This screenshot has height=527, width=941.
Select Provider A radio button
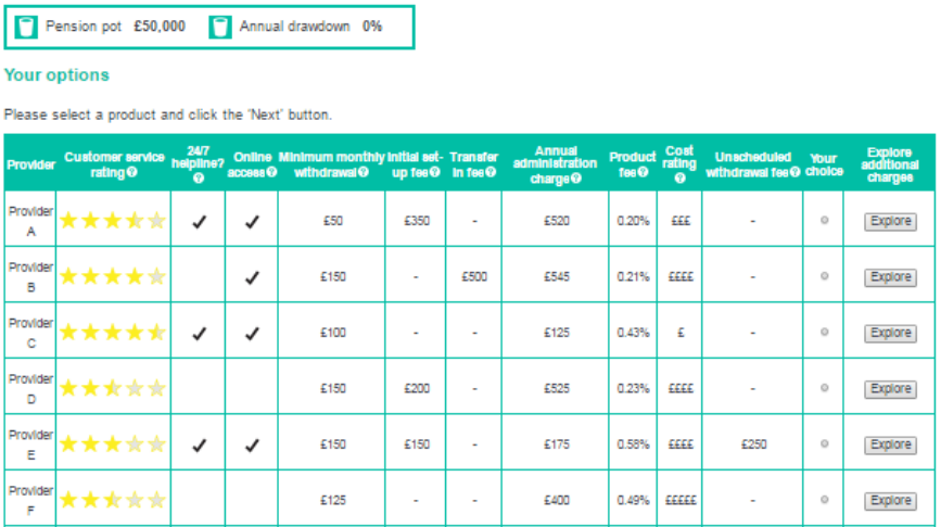pos(825,220)
